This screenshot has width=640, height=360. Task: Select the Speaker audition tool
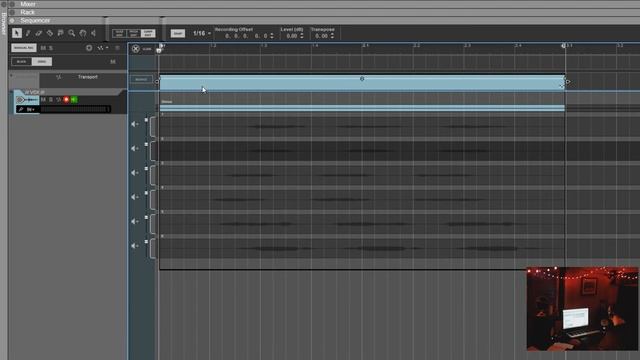[94, 33]
